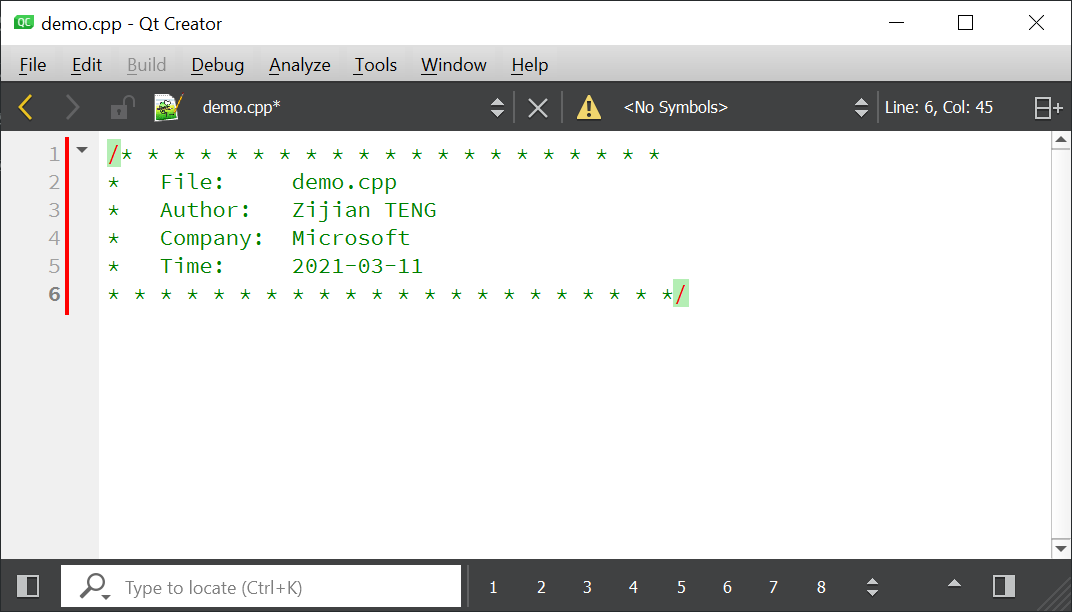1072x612 pixels.
Task: Click the Qt Creator logo in title bar
Action: click(23, 23)
